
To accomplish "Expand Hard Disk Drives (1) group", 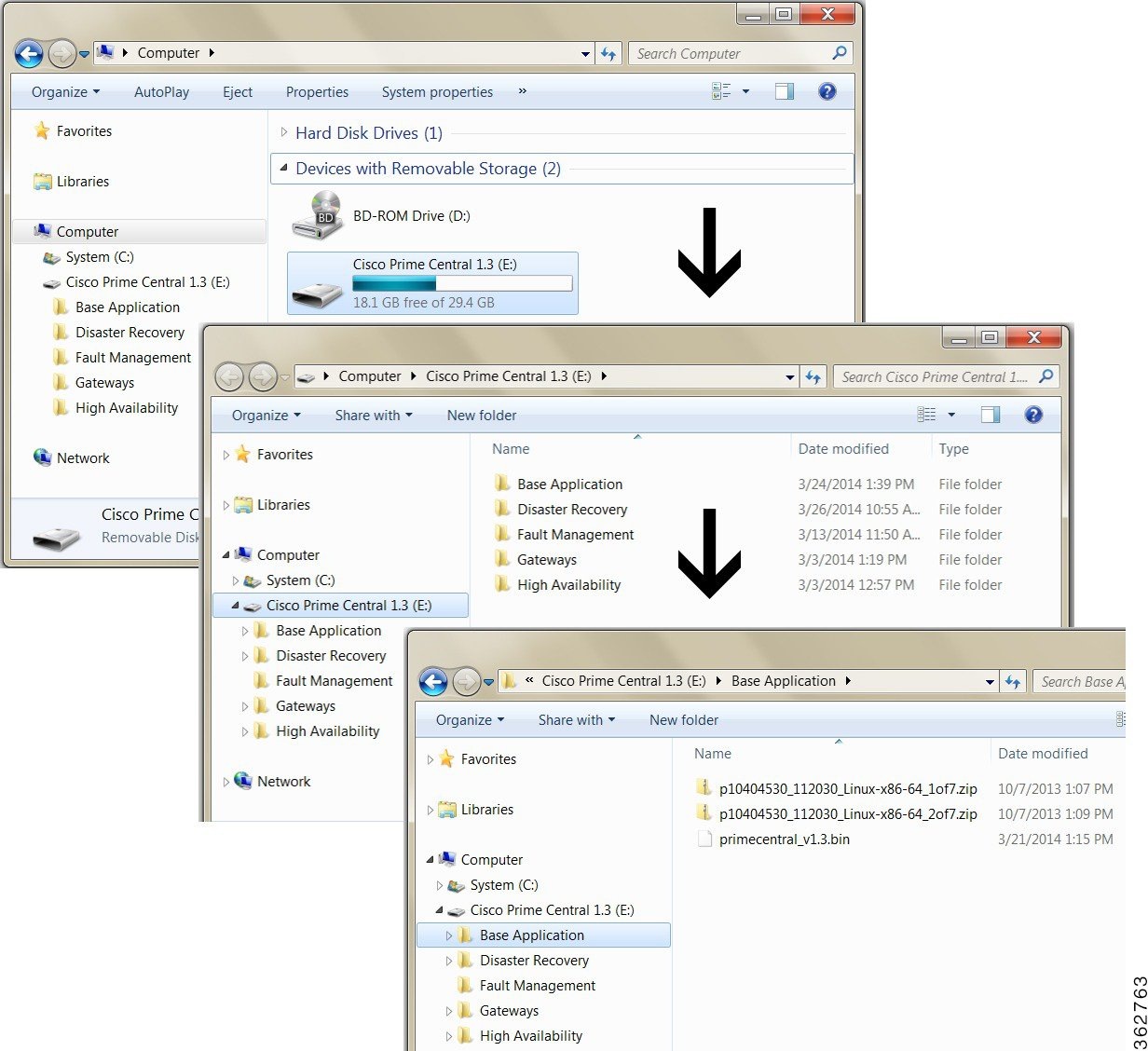I will tap(284, 132).
